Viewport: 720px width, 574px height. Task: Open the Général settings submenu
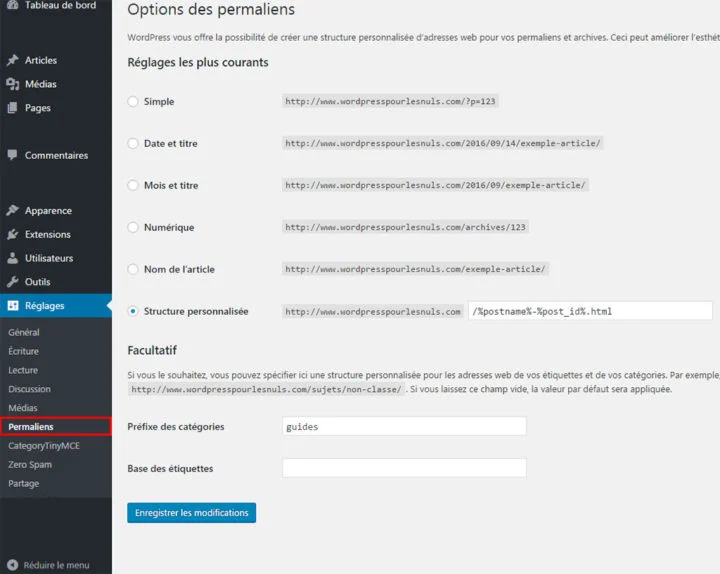[x=24, y=332]
